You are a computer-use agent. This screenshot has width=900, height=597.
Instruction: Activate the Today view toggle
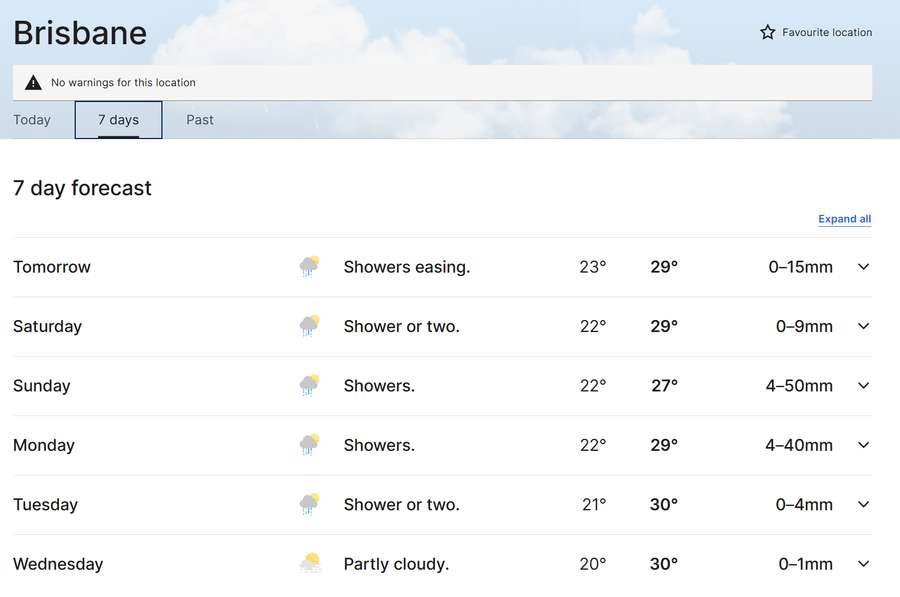(33, 119)
